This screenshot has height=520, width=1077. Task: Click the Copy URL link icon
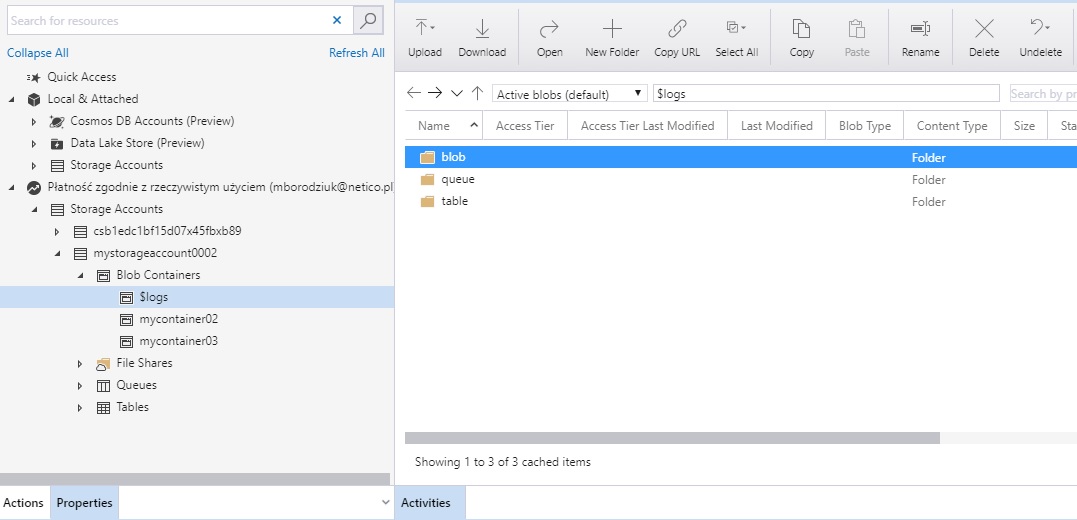[x=677, y=29]
